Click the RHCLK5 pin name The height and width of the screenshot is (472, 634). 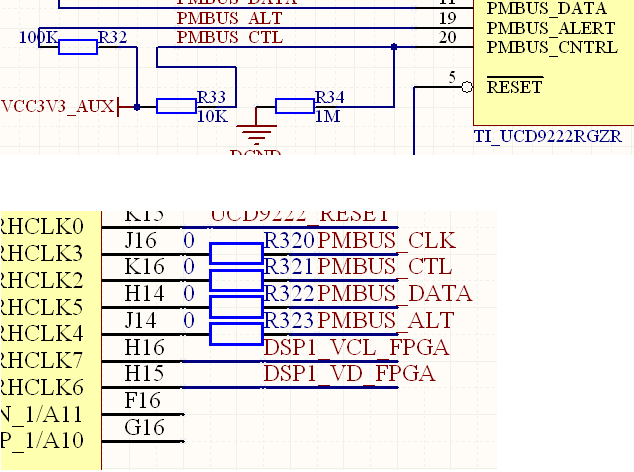tap(42, 307)
